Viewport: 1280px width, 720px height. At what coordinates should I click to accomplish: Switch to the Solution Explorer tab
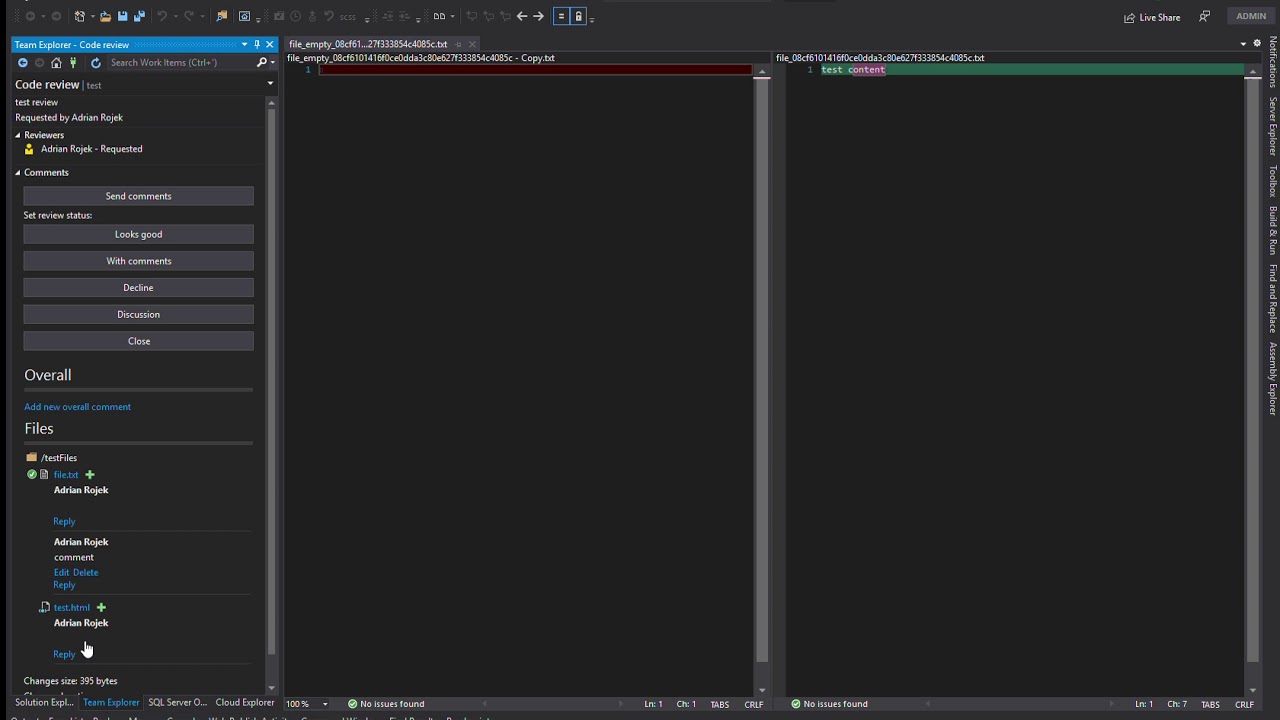[x=44, y=703]
